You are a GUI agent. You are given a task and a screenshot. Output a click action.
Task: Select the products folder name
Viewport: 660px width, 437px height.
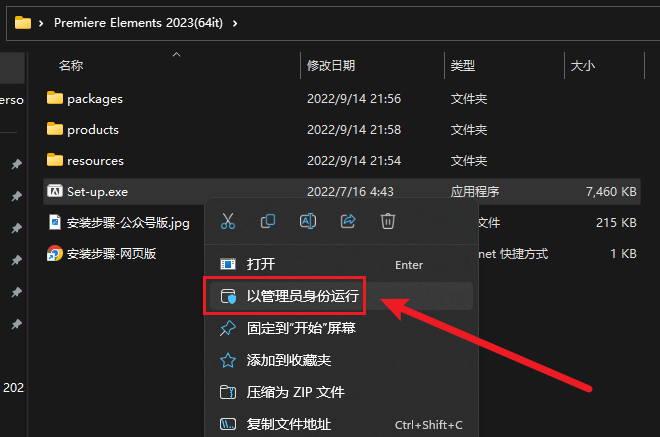(93, 130)
